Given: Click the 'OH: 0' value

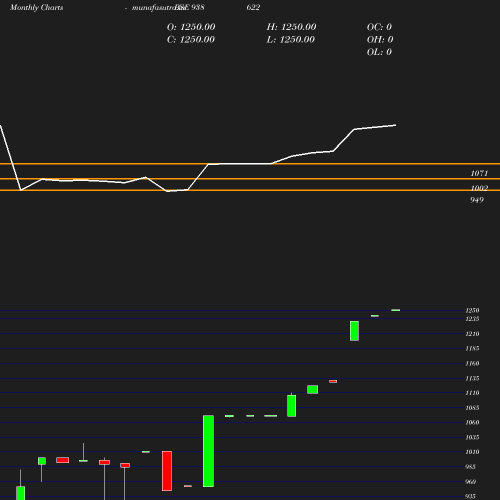Looking at the screenshot, I should (380, 39).
